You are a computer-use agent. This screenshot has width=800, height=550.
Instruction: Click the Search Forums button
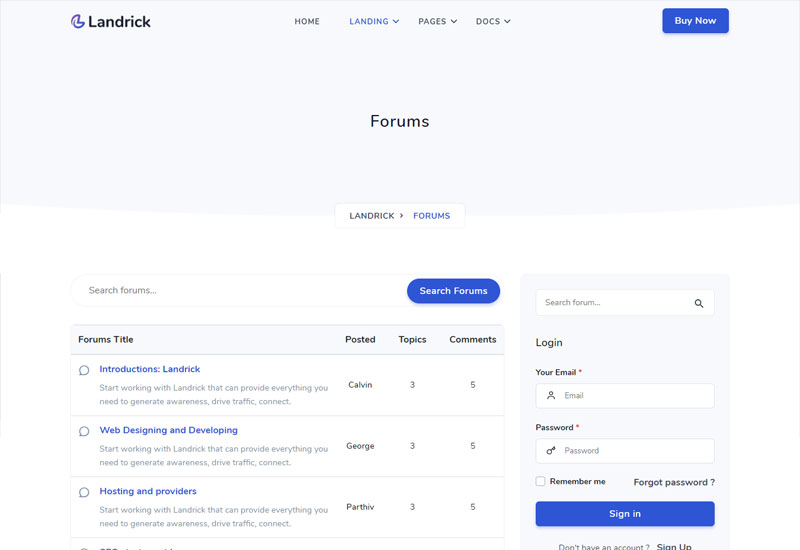point(453,291)
